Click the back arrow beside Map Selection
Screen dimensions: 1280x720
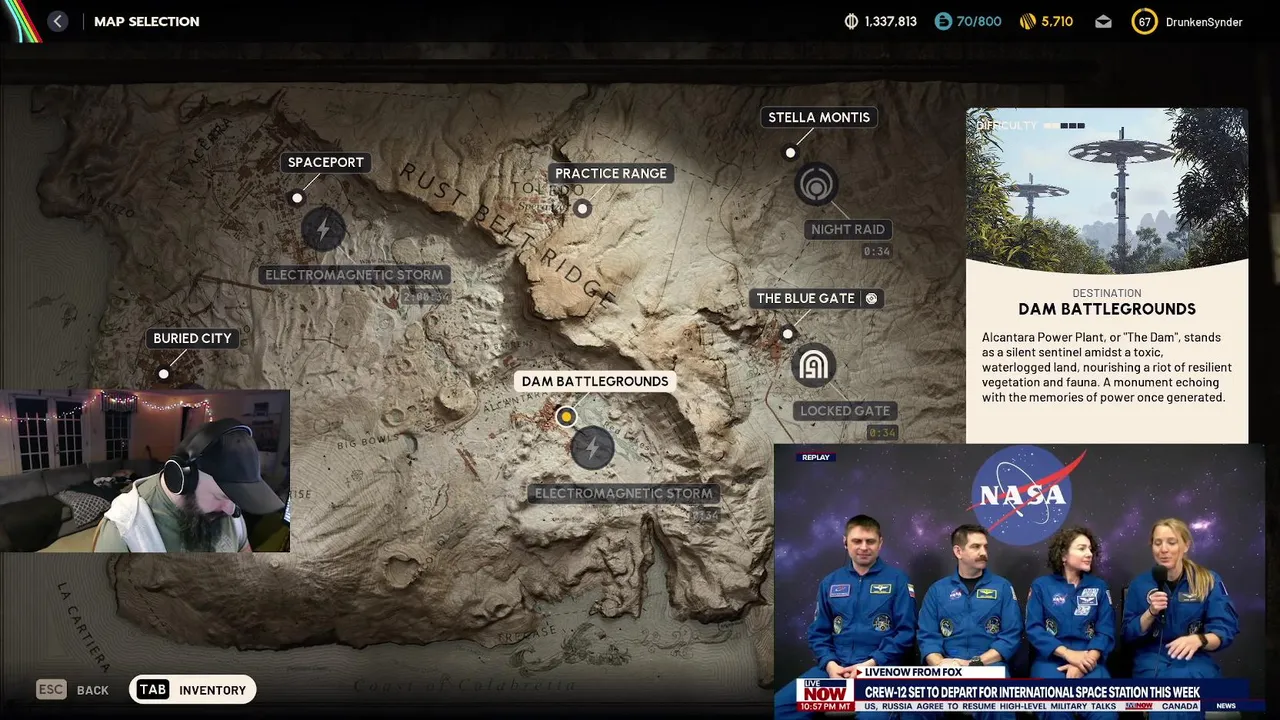point(58,21)
